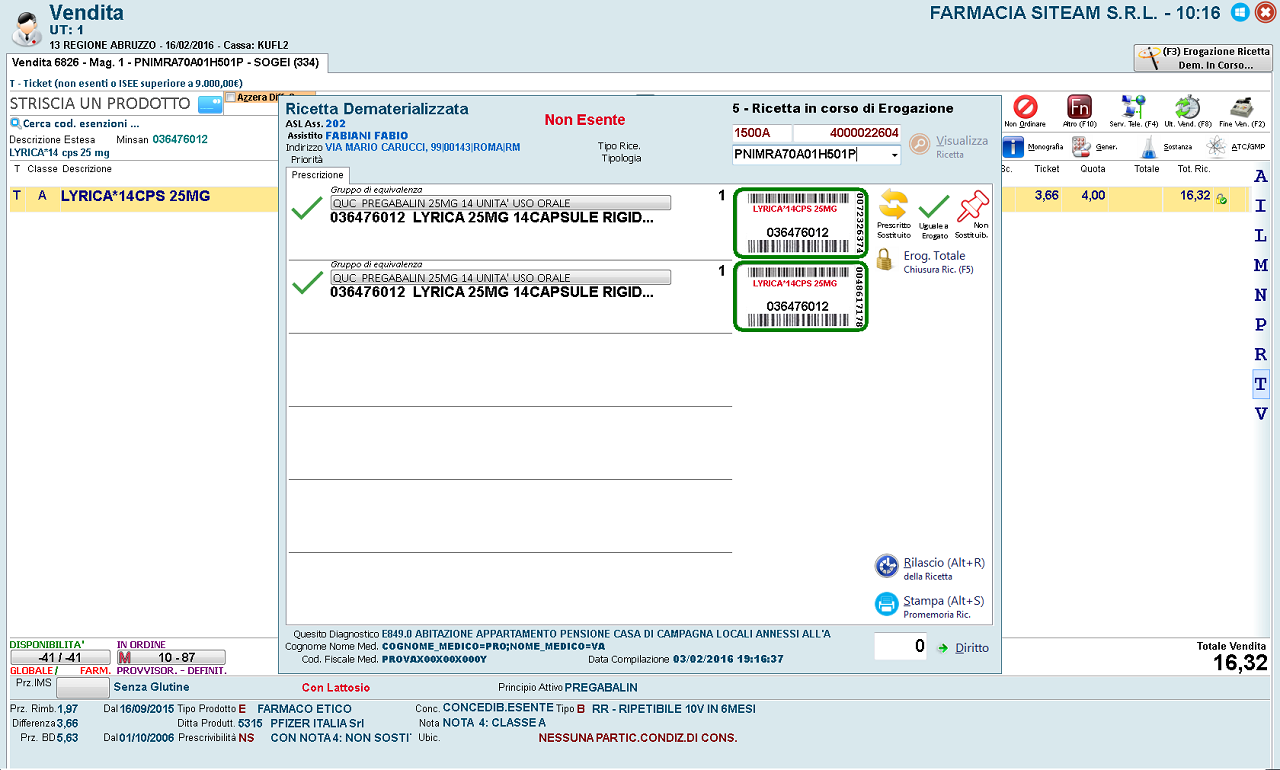The image size is (1280, 770).
Task: Expand second QUC PREGABALIN equivalence group selector
Action: click(500, 277)
